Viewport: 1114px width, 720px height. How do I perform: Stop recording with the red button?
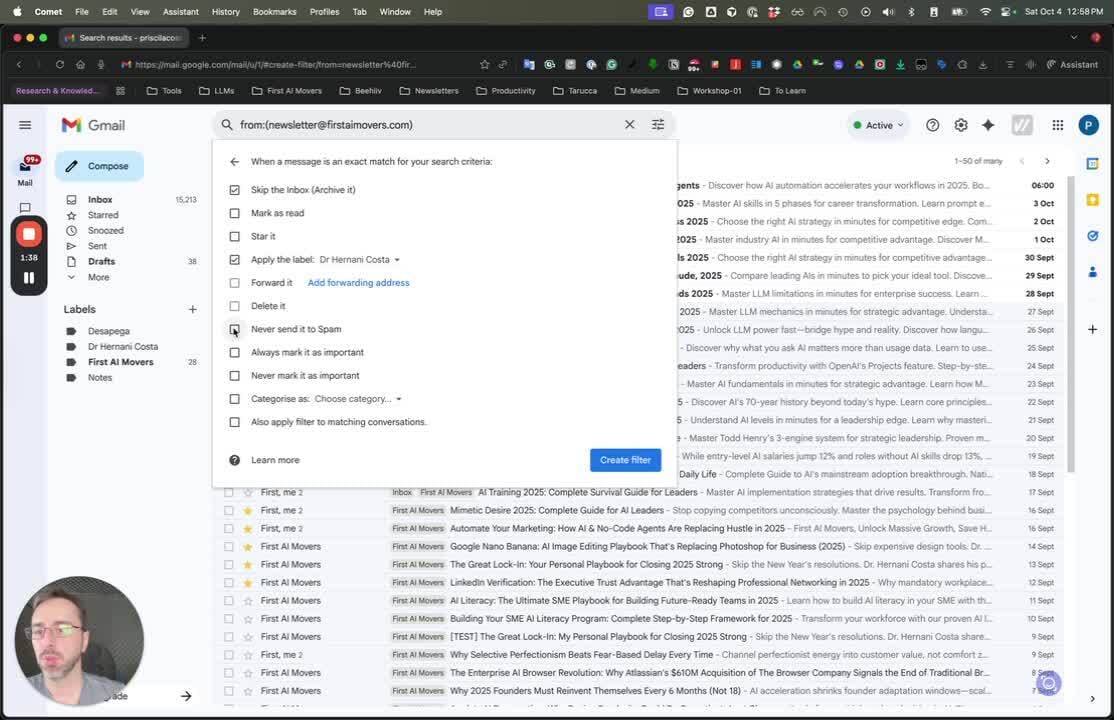(28, 234)
